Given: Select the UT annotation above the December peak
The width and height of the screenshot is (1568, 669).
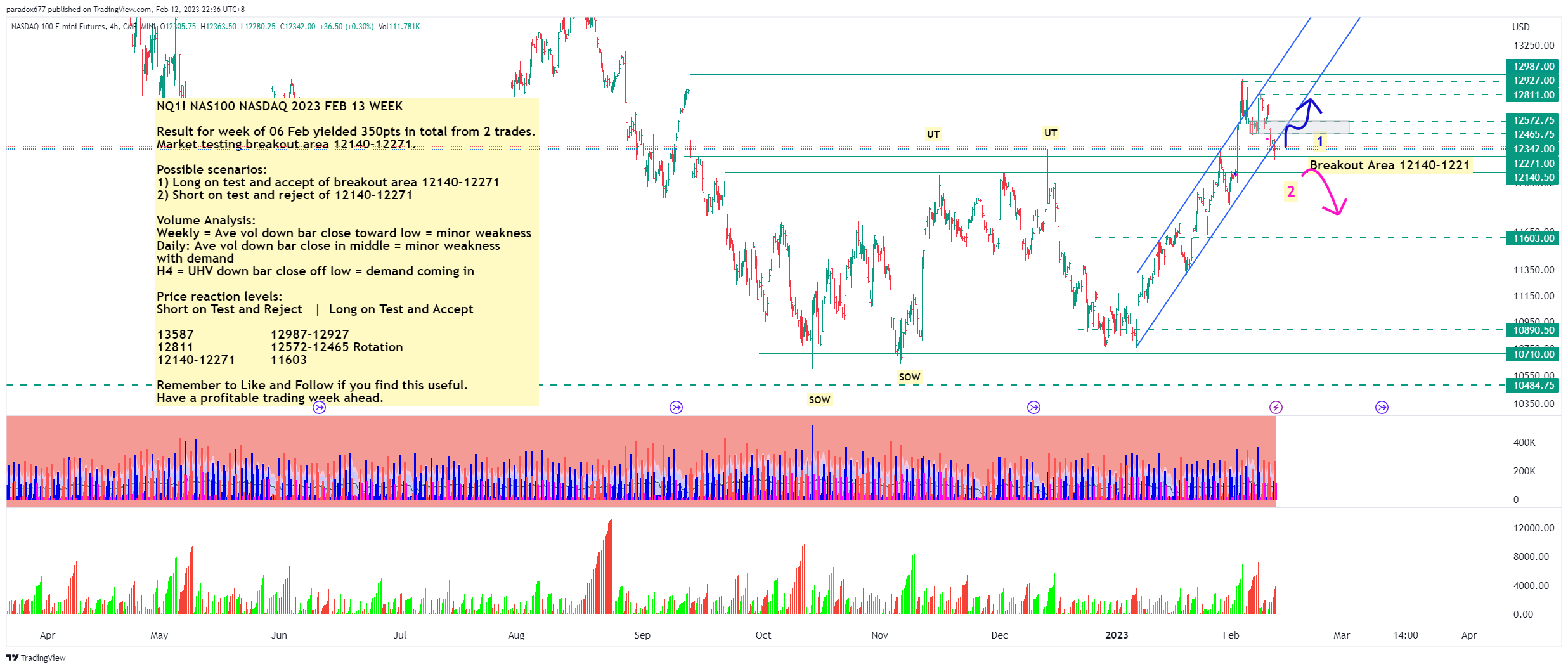Looking at the screenshot, I should pyautogui.click(x=1051, y=133).
